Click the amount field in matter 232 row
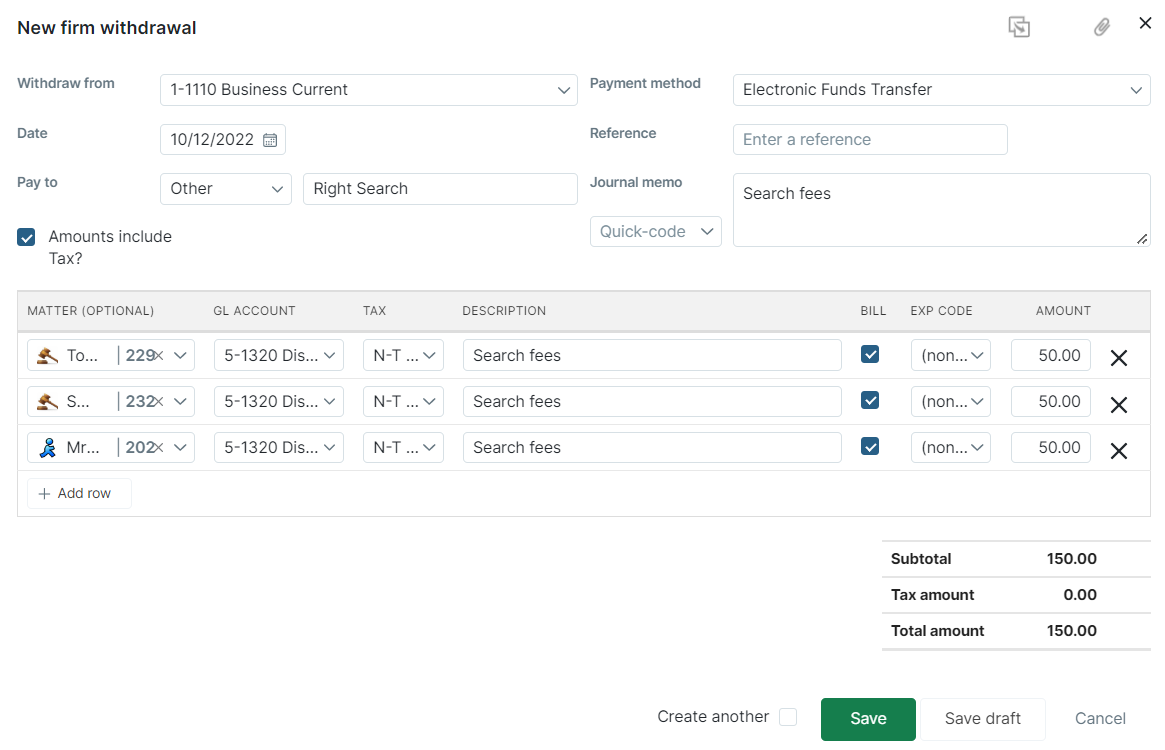Viewport: 1165px width, 750px height. [1051, 401]
